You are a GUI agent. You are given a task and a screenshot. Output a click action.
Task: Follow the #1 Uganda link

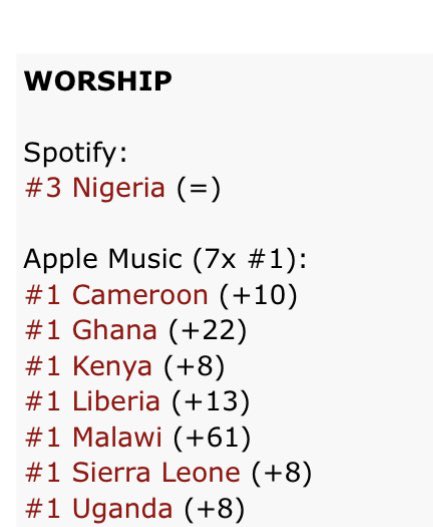[99, 510]
